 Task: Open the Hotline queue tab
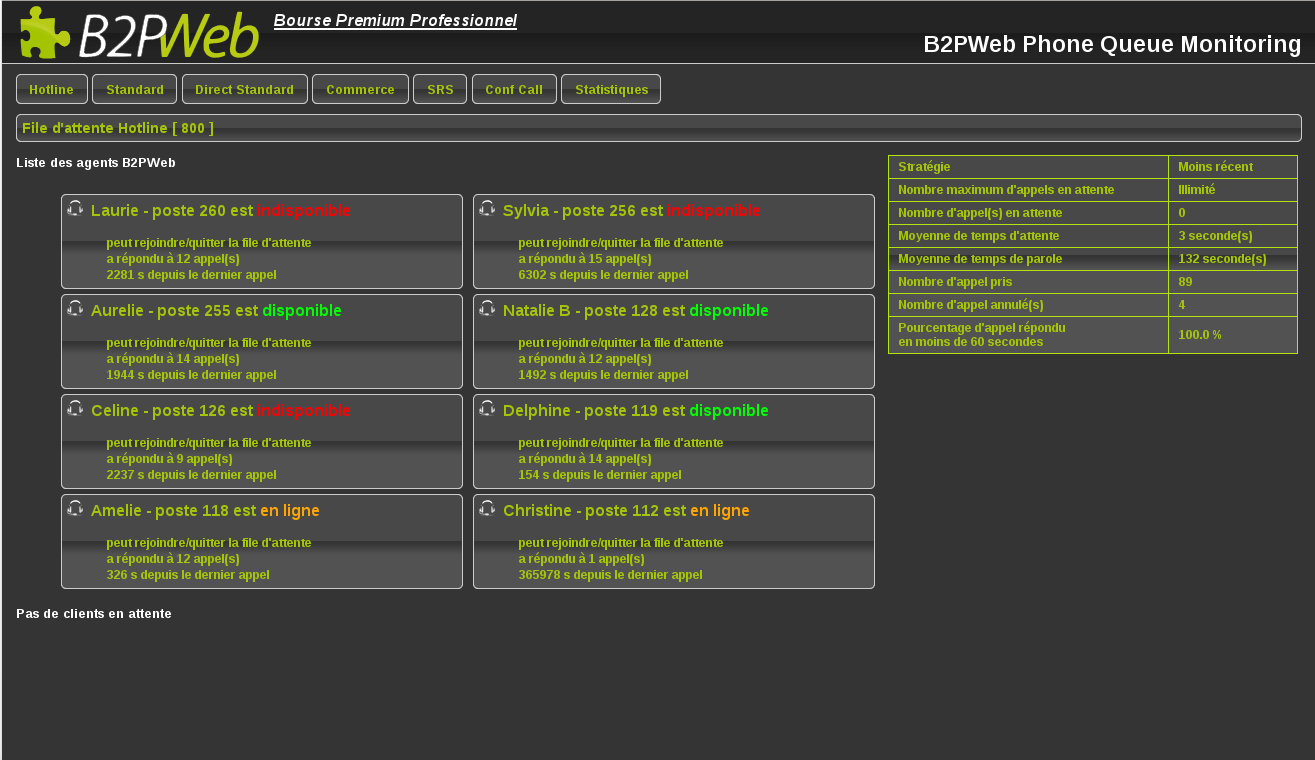click(x=52, y=89)
